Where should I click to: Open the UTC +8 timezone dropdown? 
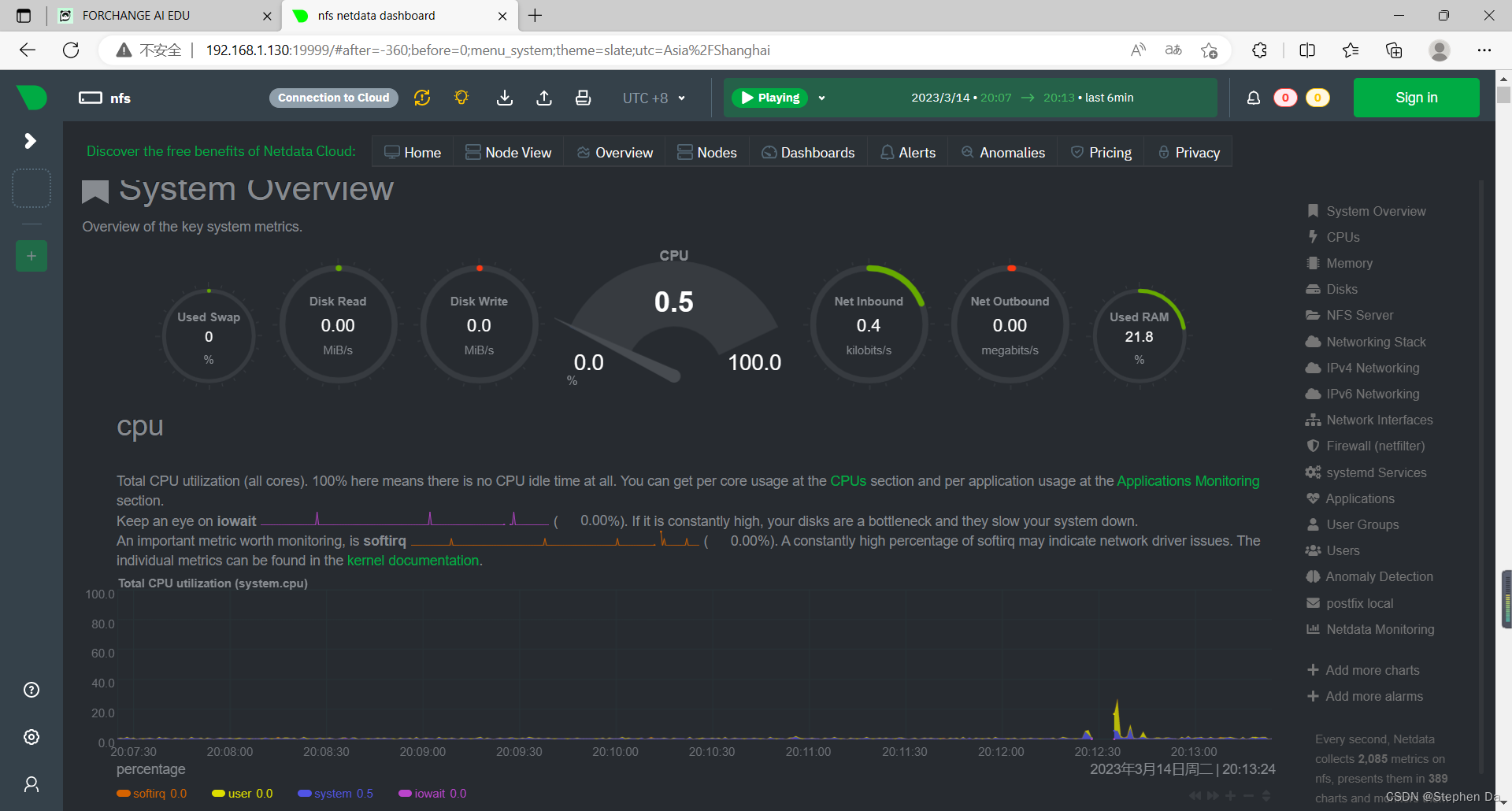654,98
